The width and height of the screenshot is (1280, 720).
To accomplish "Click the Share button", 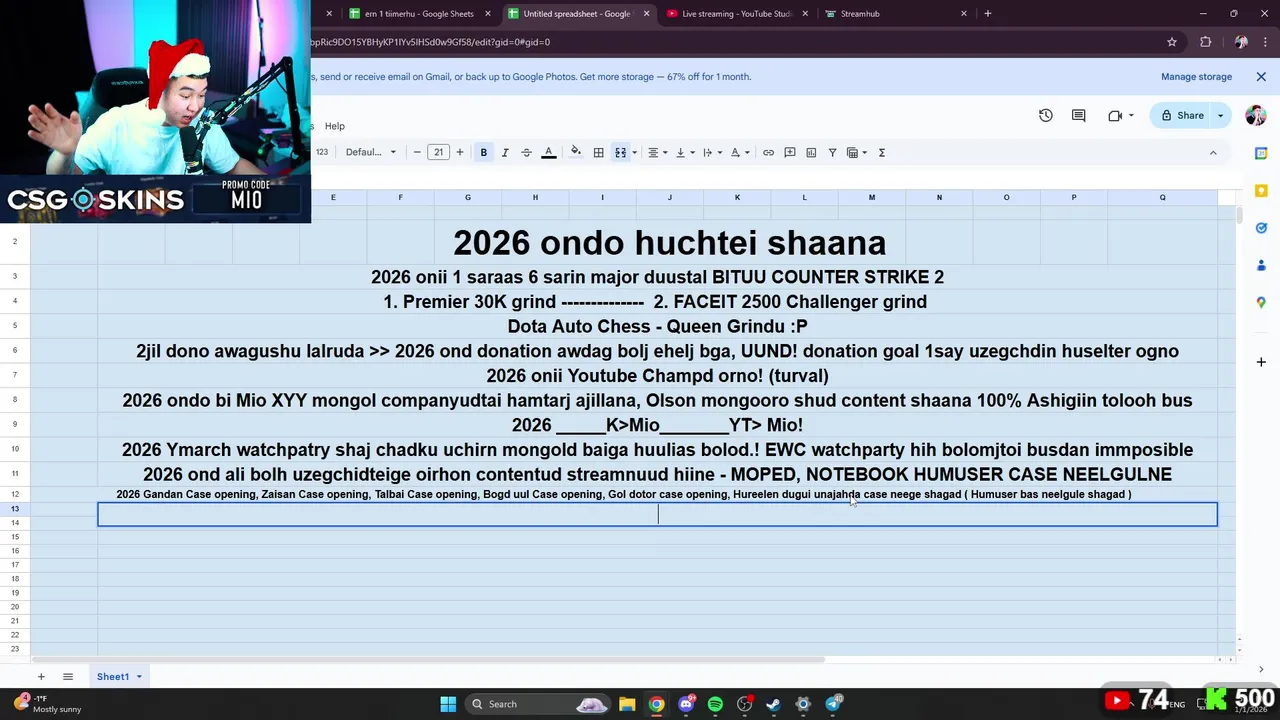I will 1181,115.
